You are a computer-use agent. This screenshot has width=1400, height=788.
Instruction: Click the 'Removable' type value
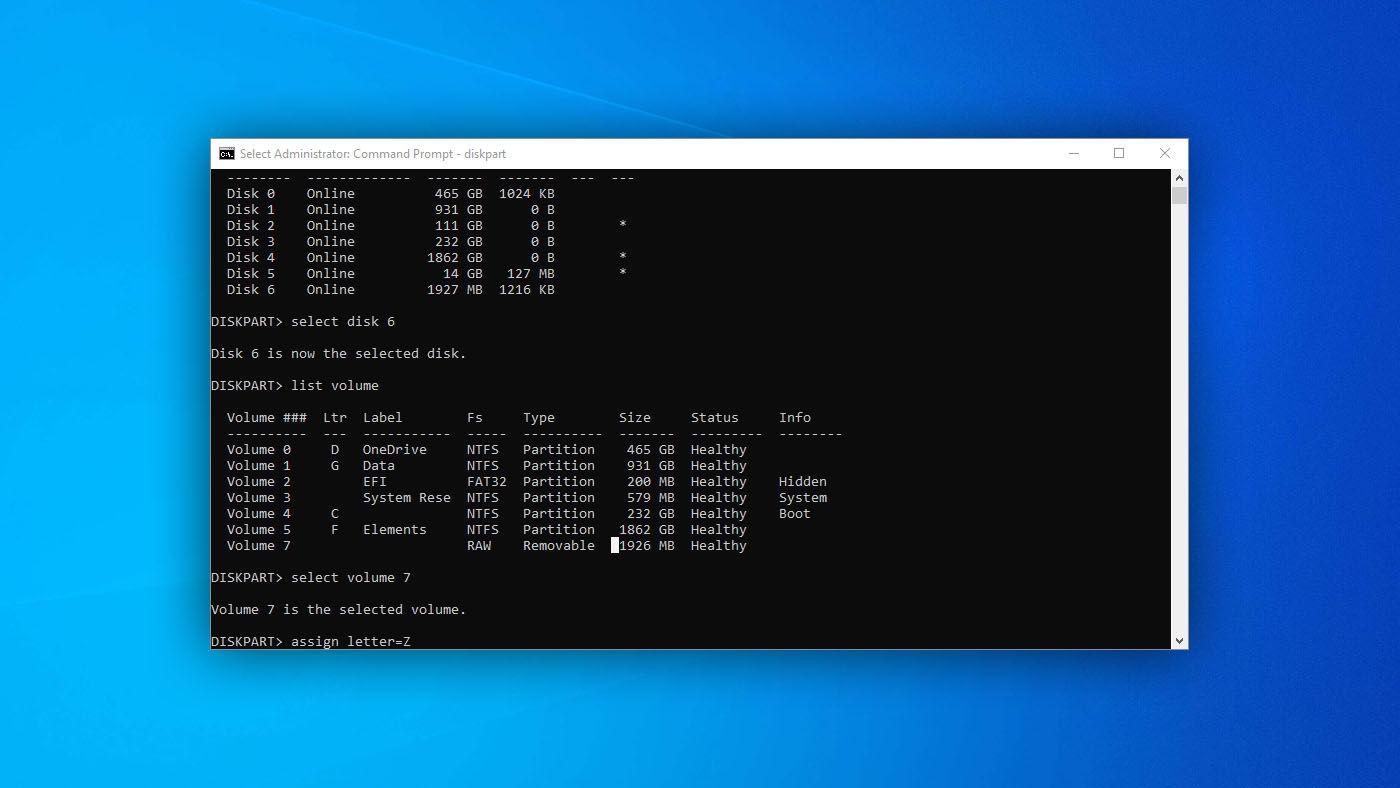[559, 546]
